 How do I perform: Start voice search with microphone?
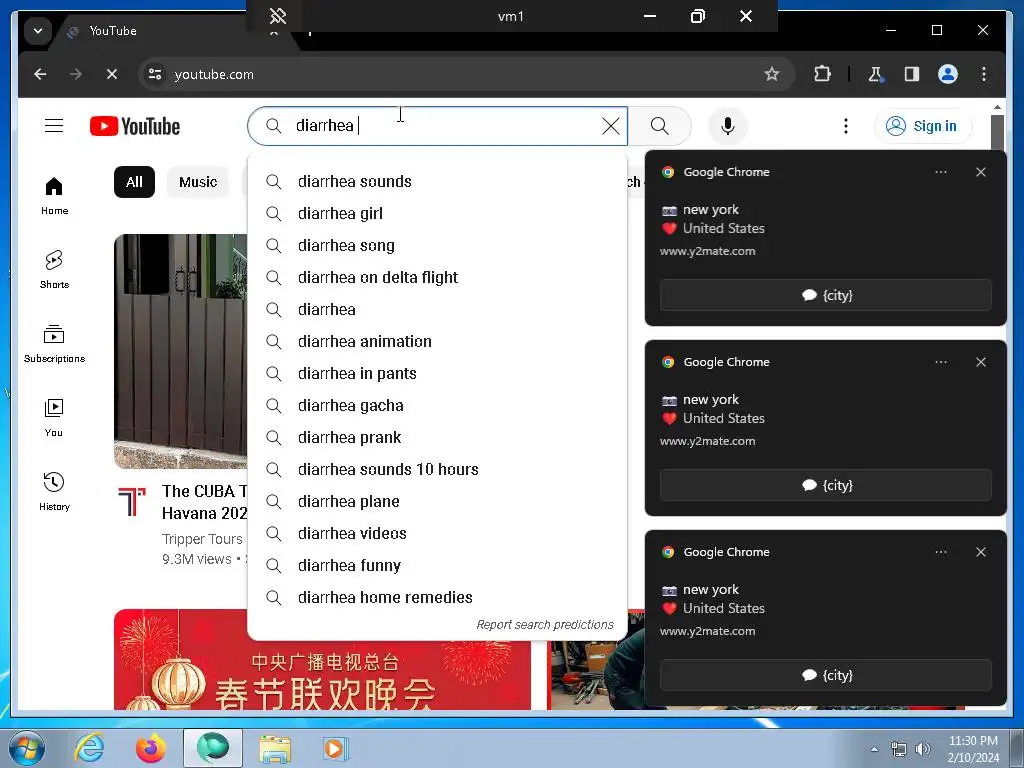coord(728,126)
